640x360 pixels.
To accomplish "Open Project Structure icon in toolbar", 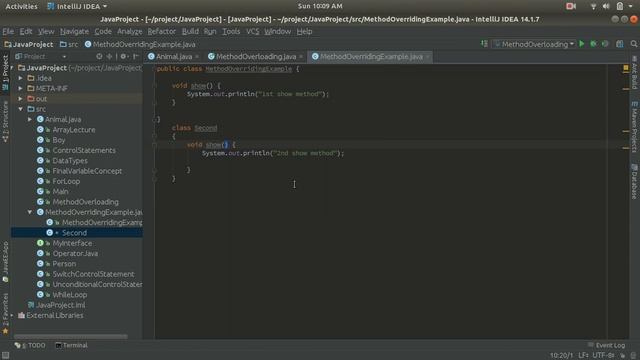I will tap(620, 44).
